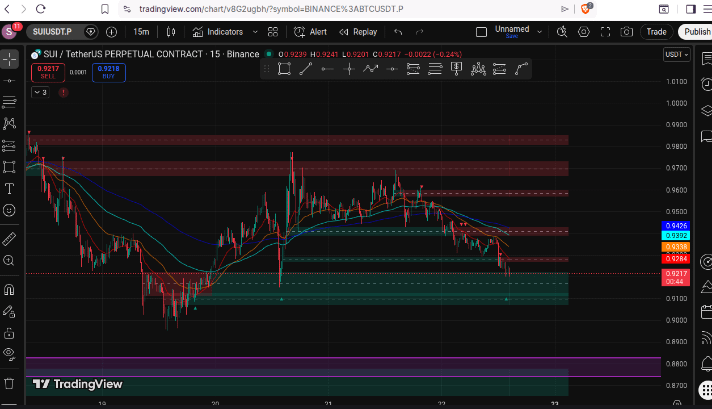This screenshot has height=409, width=712.
Task: Hide all drawings with the eye icon
Action: tap(9, 354)
